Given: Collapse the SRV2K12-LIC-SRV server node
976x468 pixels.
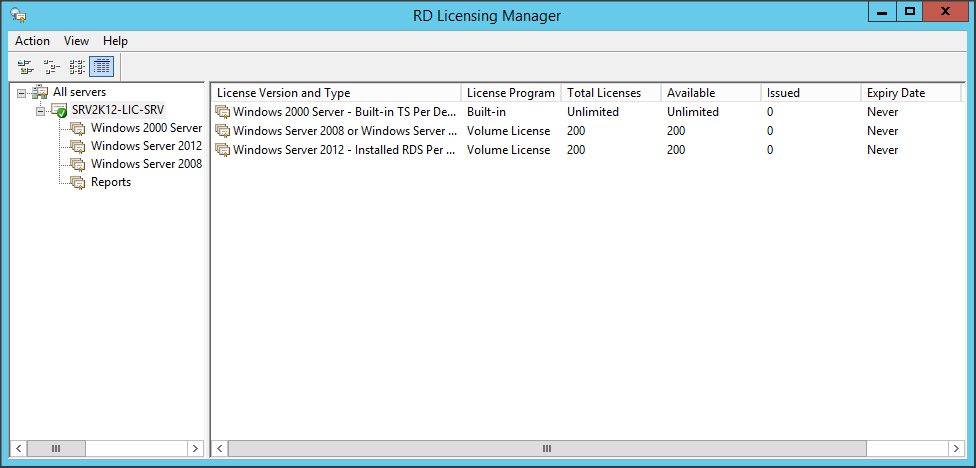Looking at the screenshot, I should tap(40, 111).
